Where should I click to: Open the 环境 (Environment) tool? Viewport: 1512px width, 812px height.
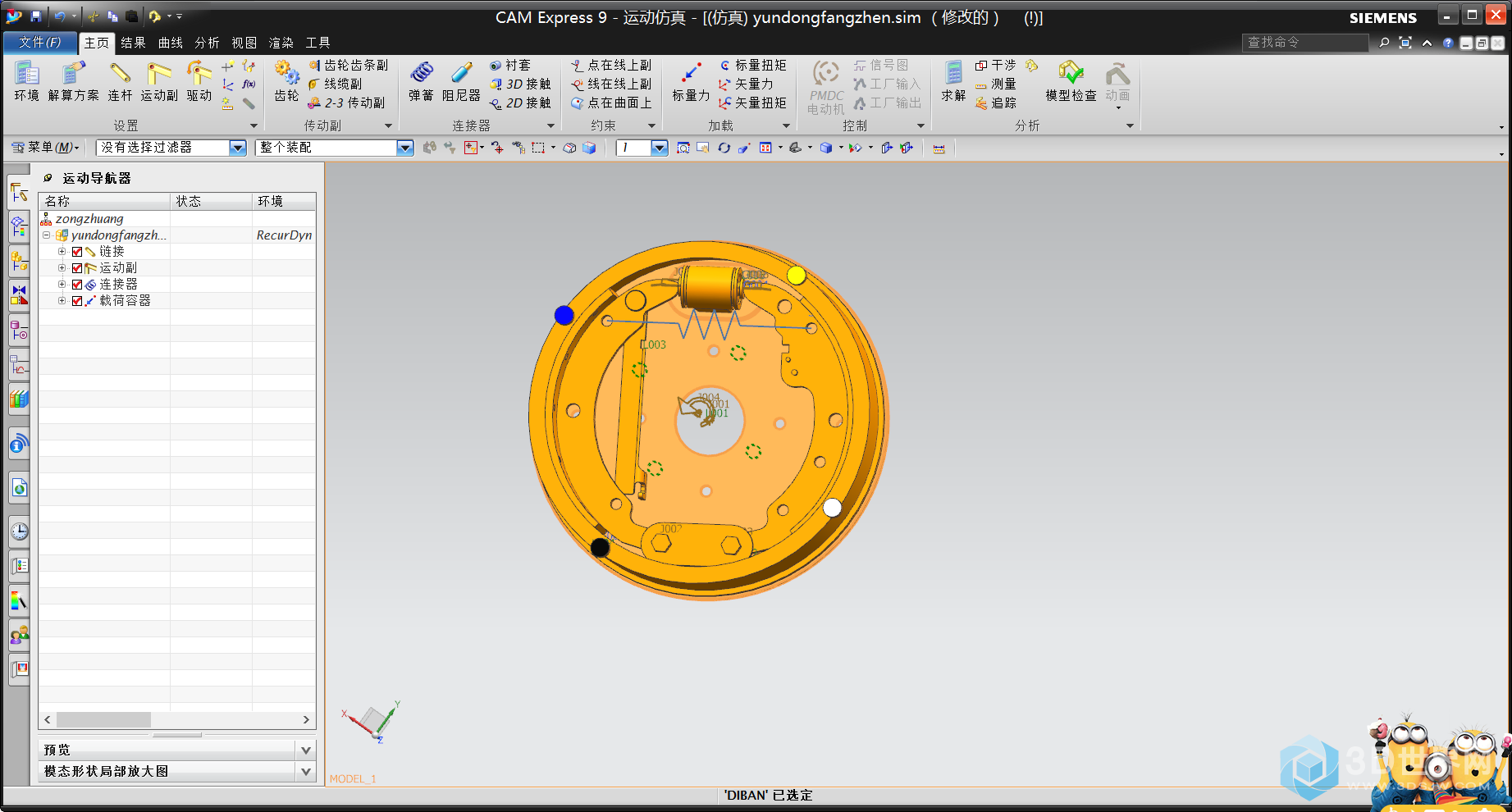click(x=26, y=81)
